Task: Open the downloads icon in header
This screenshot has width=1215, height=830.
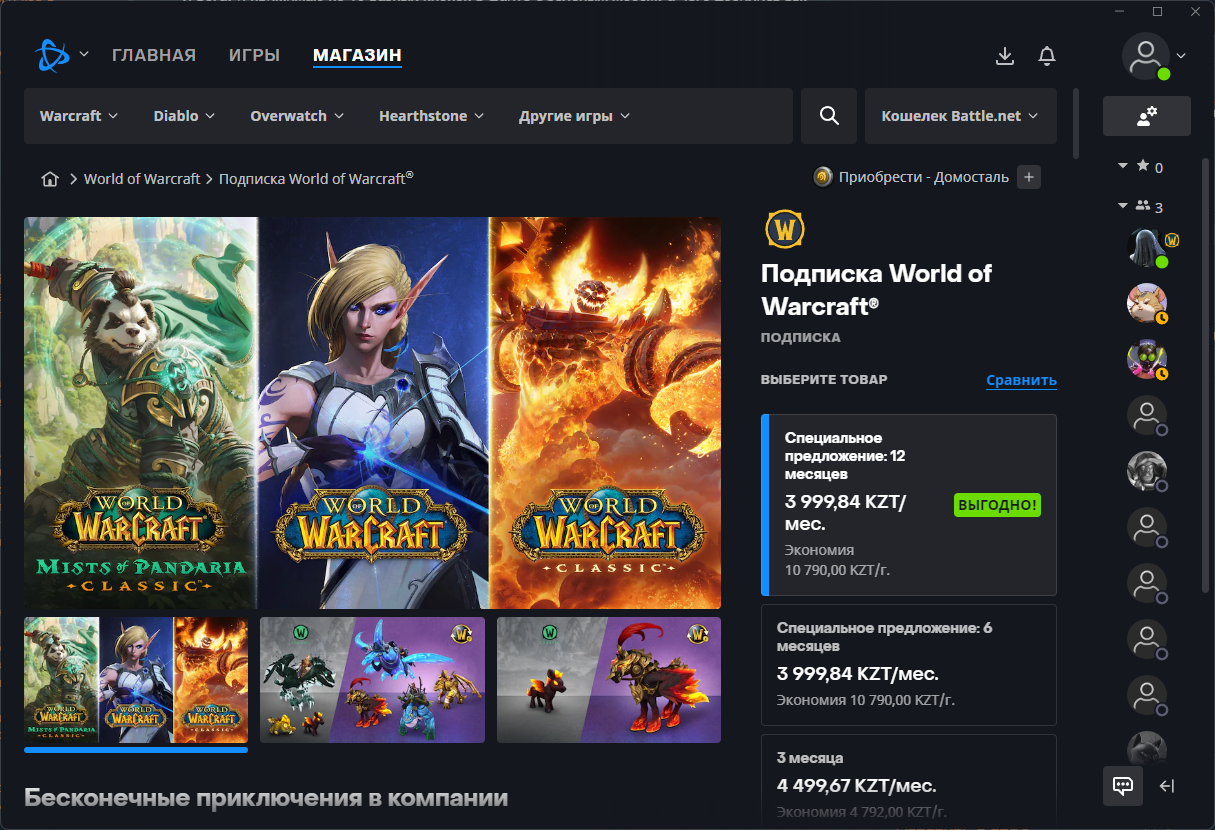Action: coord(1005,56)
